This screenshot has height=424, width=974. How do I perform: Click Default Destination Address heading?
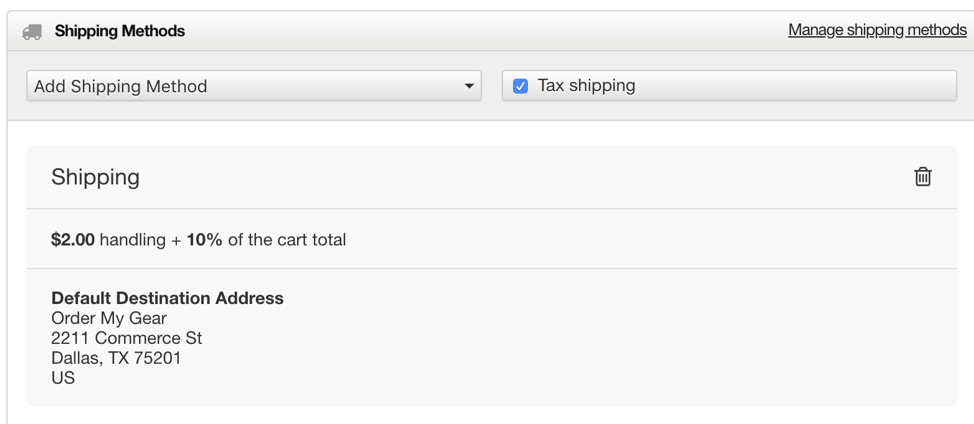click(167, 299)
